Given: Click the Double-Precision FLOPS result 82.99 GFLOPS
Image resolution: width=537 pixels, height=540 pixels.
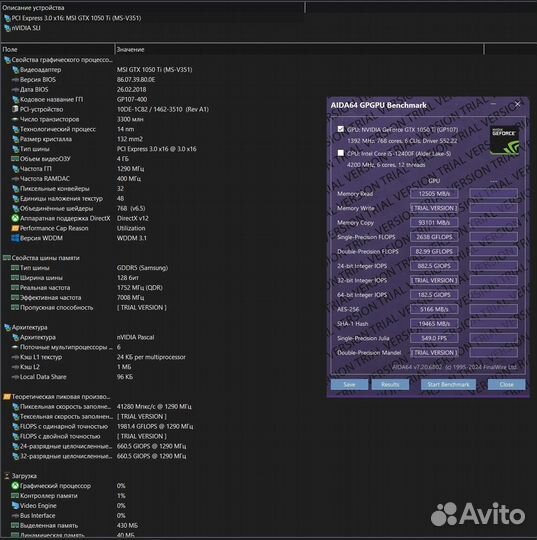Looking at the screenshot, I should [434, 251].
